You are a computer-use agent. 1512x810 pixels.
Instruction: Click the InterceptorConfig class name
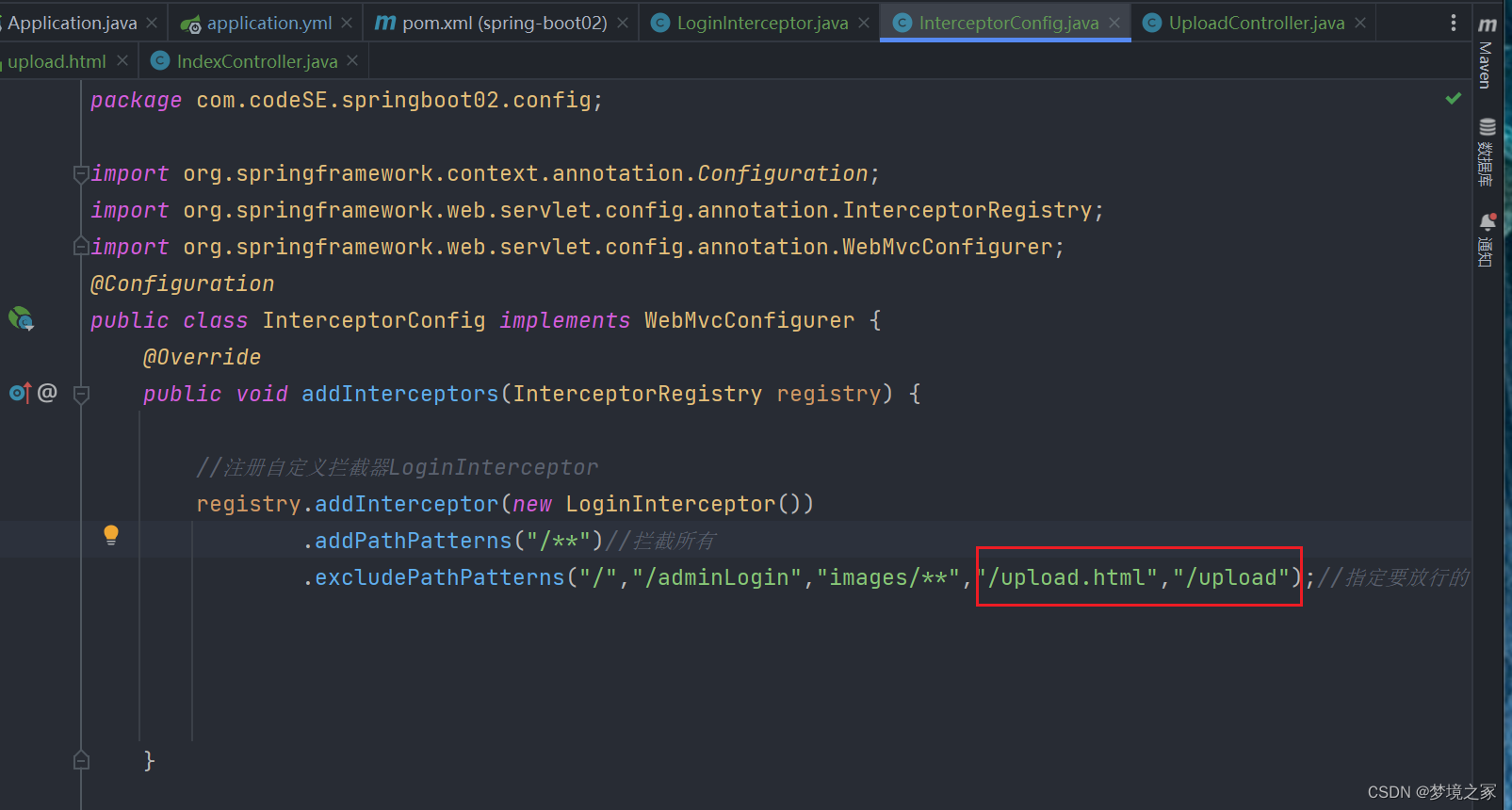(x=374, y=320)
